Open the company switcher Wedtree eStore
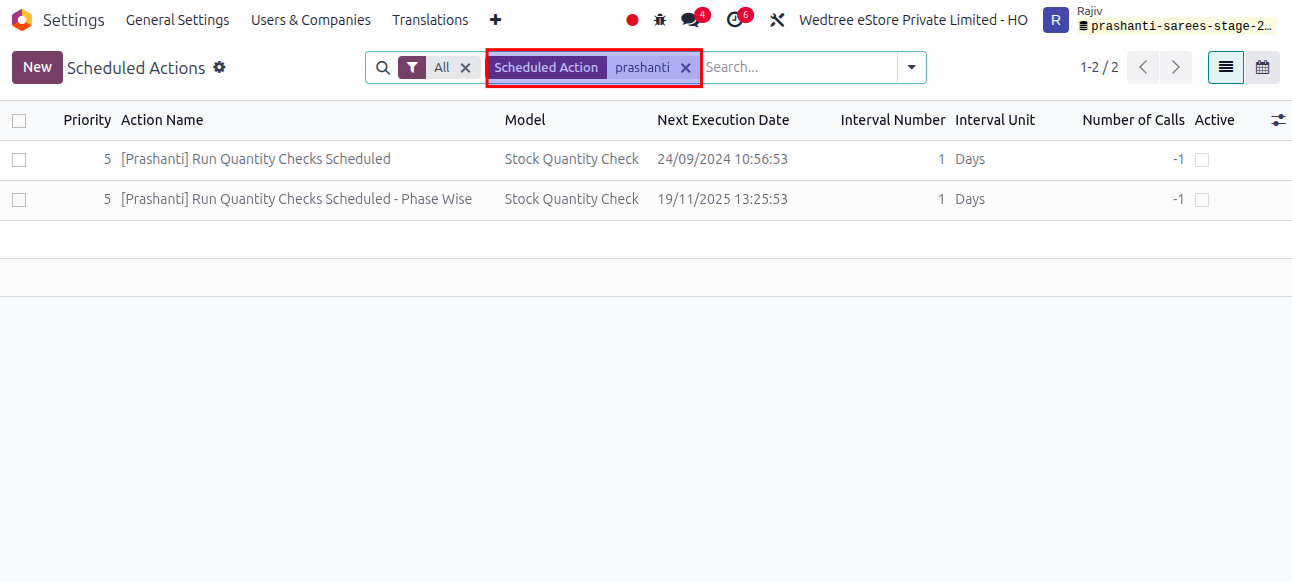The image size is (1292, 582). click(912, 20)
